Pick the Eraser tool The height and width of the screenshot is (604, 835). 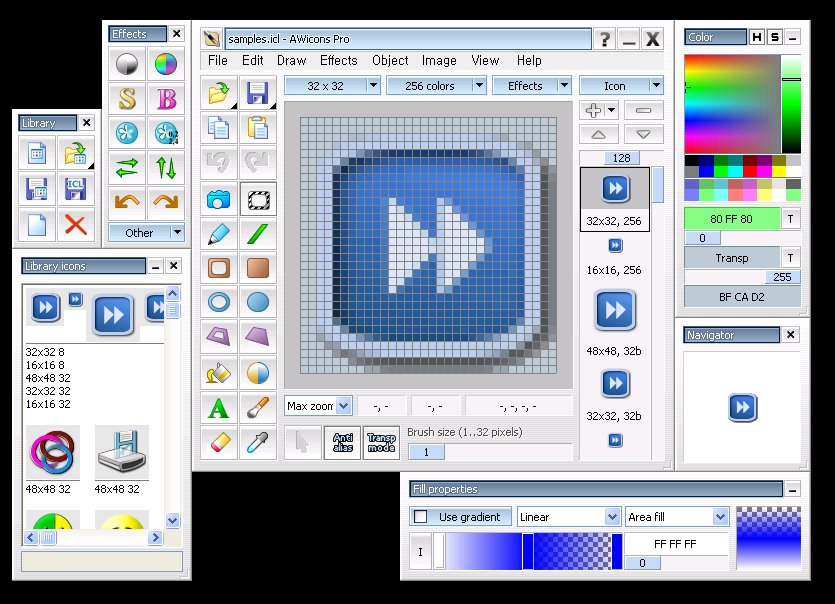(x=218, y=442)
